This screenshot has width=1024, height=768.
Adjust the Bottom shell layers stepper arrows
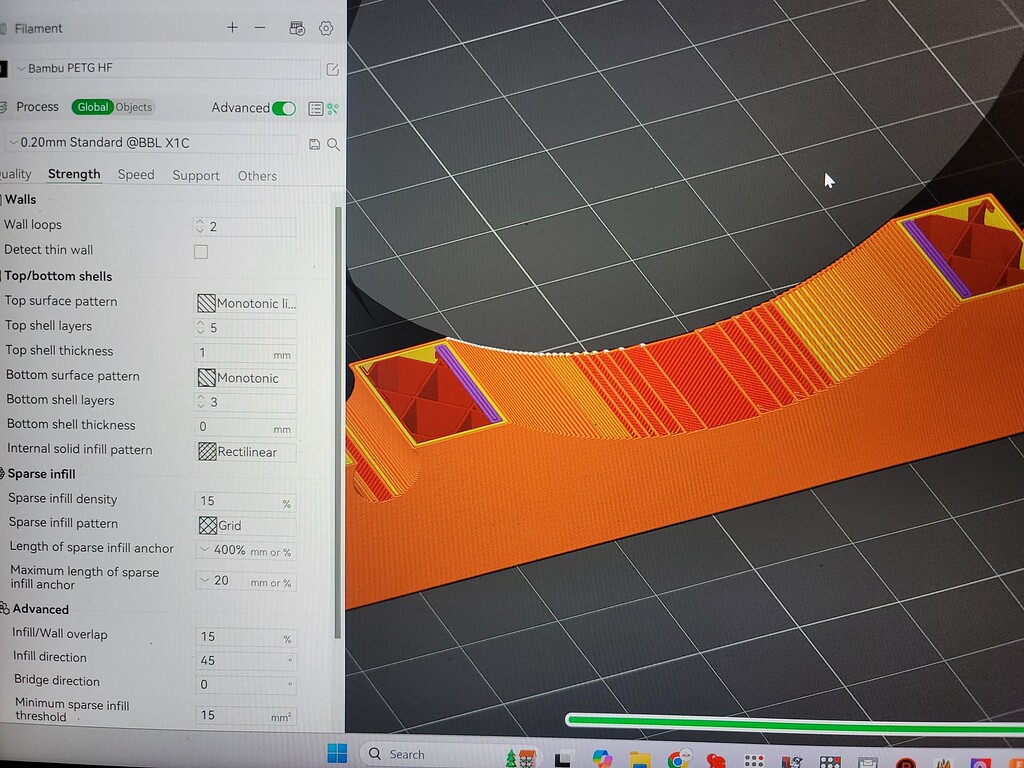click(200, 402)
